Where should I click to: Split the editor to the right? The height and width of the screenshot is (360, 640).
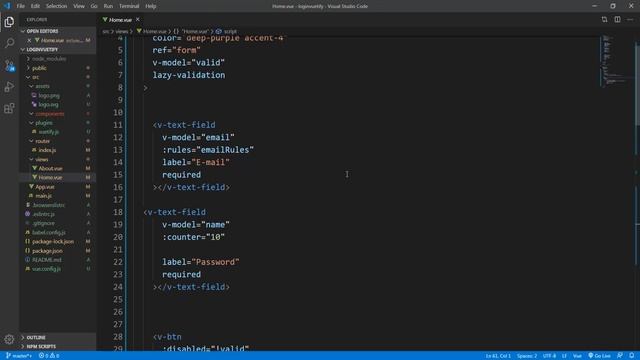point(618,20)
